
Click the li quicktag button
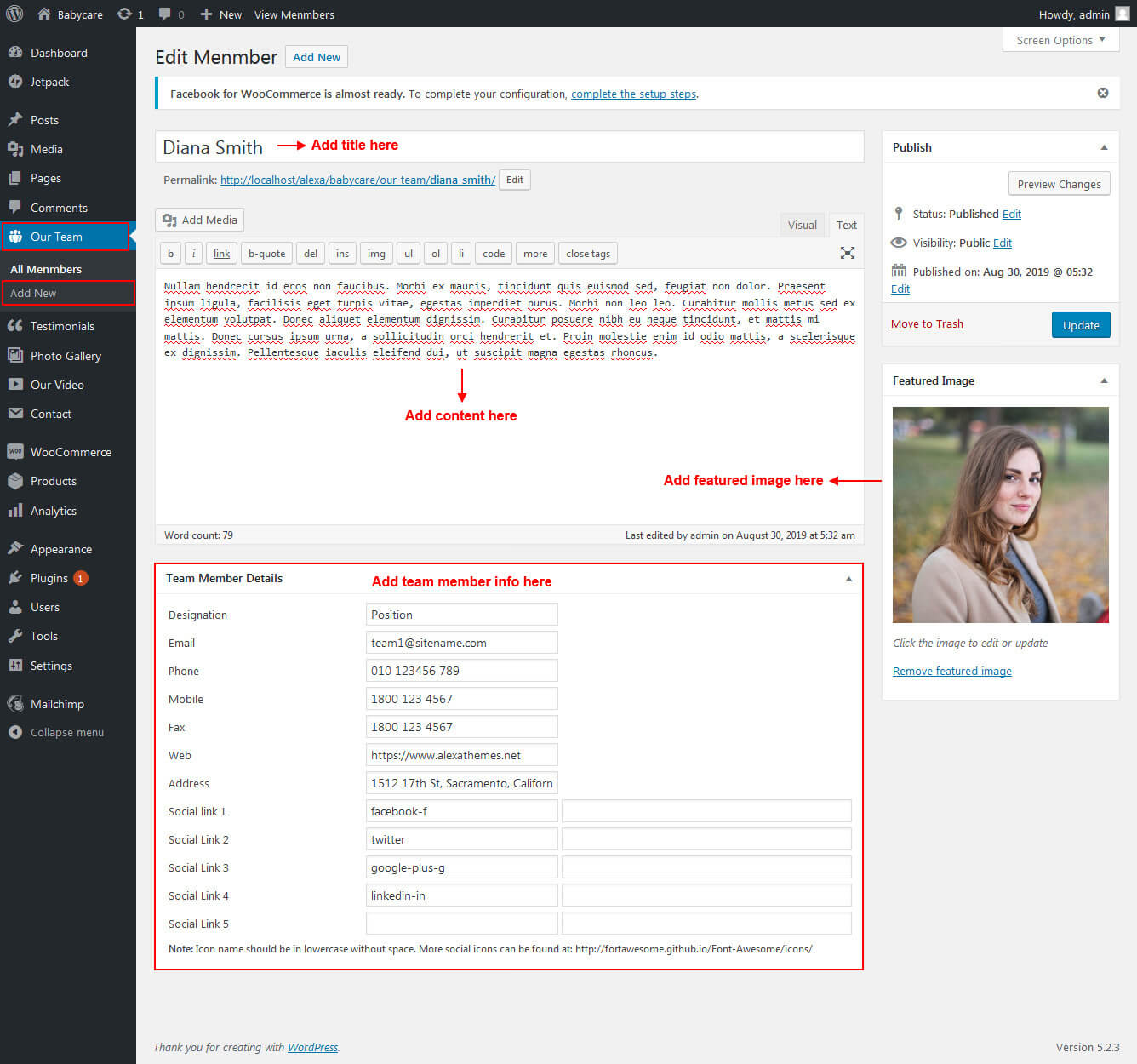pyautogui.click(x=461, y=253)
